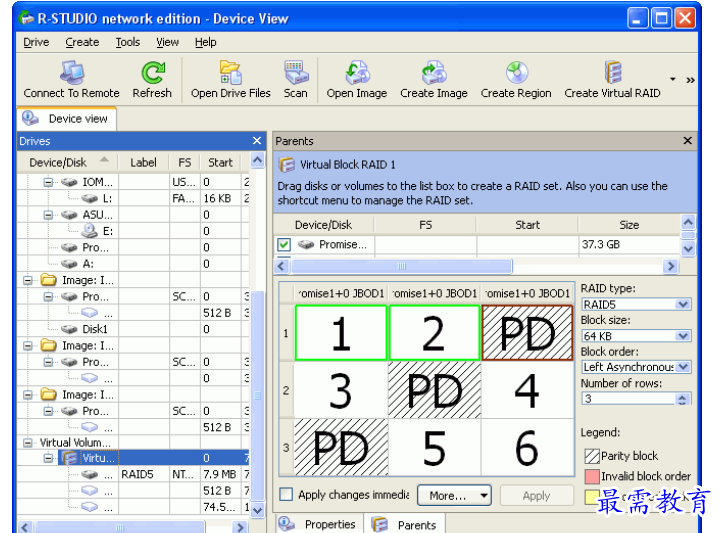Switch to the Properties bottom tab
Screen dimensions: 719x533
pyautogui.click(x=320, y=524)
